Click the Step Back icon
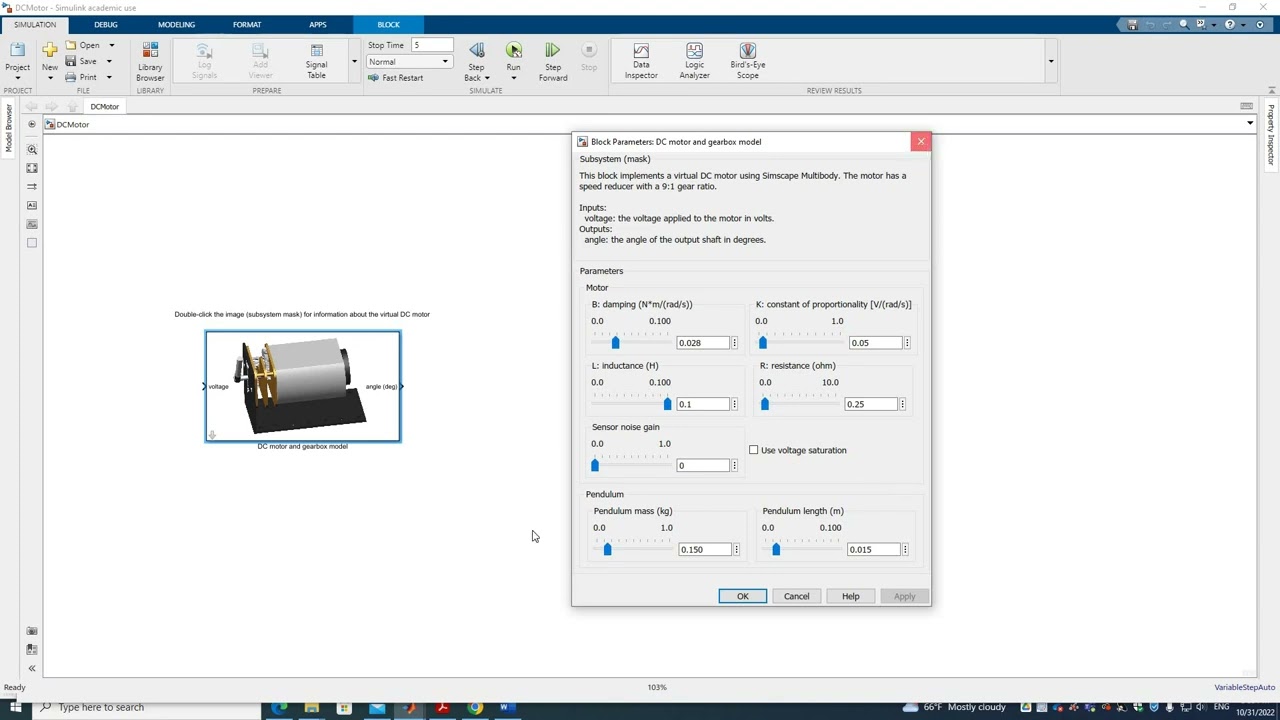 (476, 50)
